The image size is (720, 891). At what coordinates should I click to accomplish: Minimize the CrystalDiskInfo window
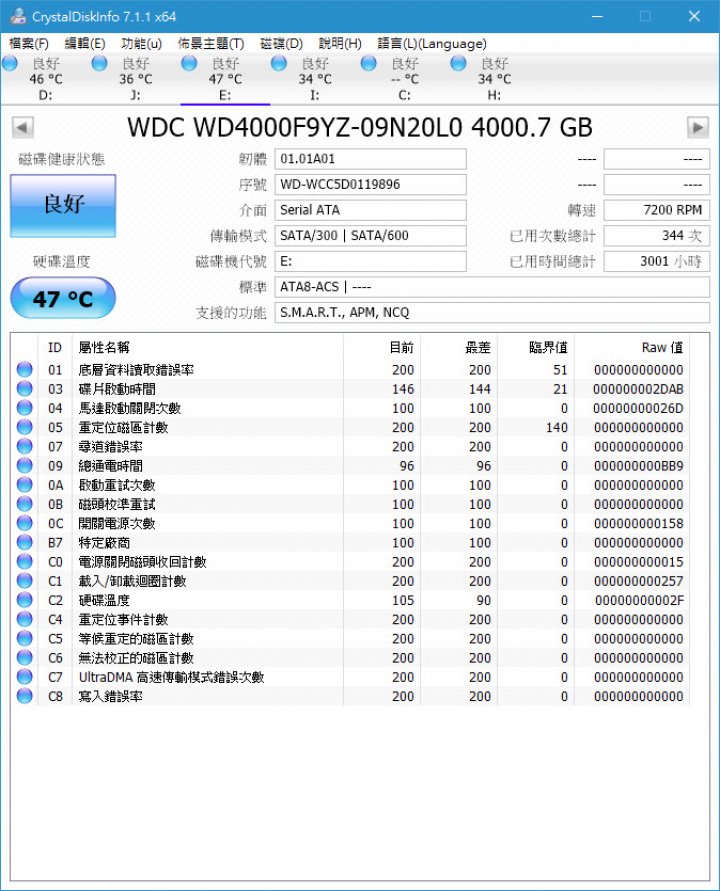597,16
